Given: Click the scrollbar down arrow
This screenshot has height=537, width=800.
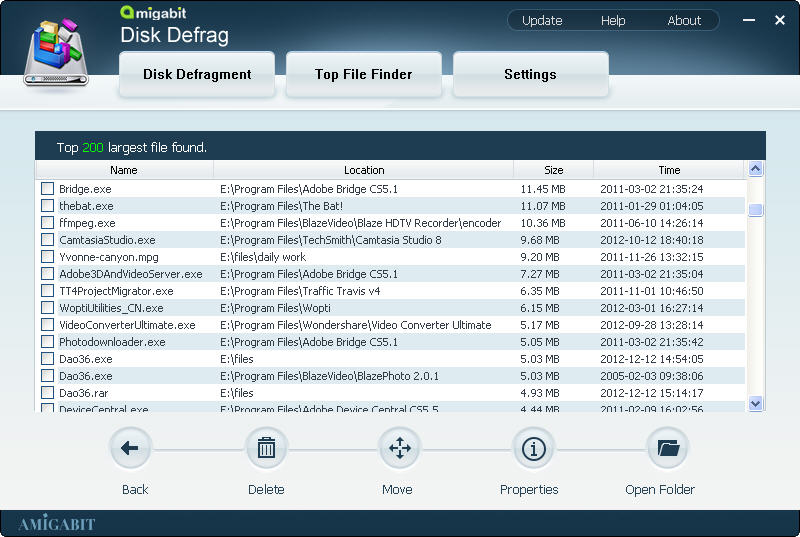Looking at the screenshot, I should (756, 403).
